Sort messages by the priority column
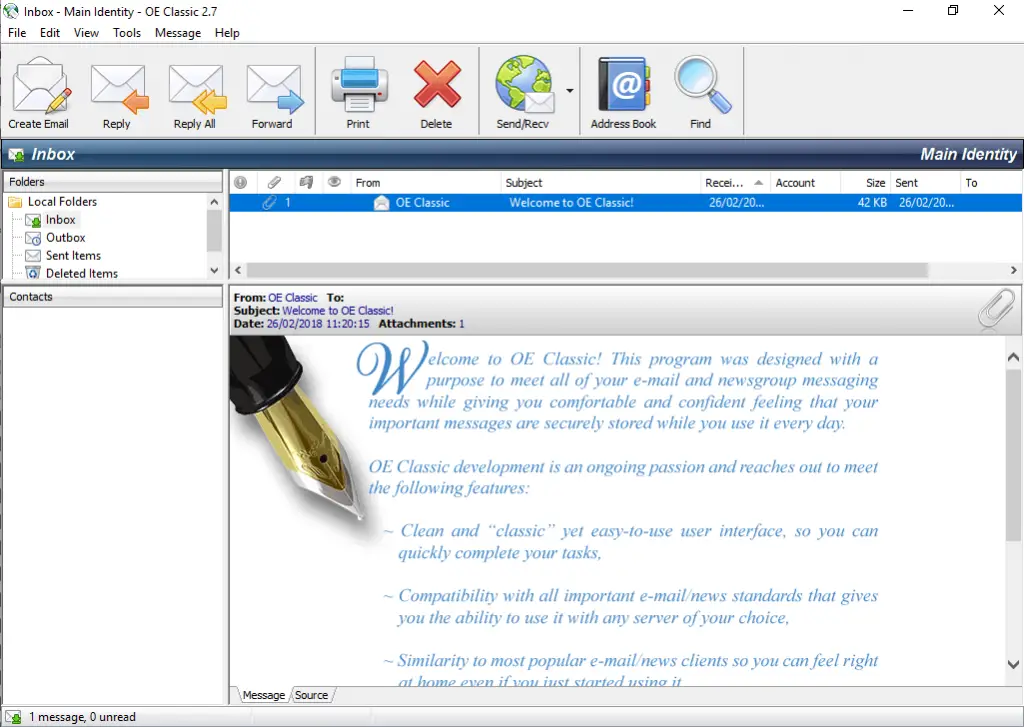 tap(241, 182)
